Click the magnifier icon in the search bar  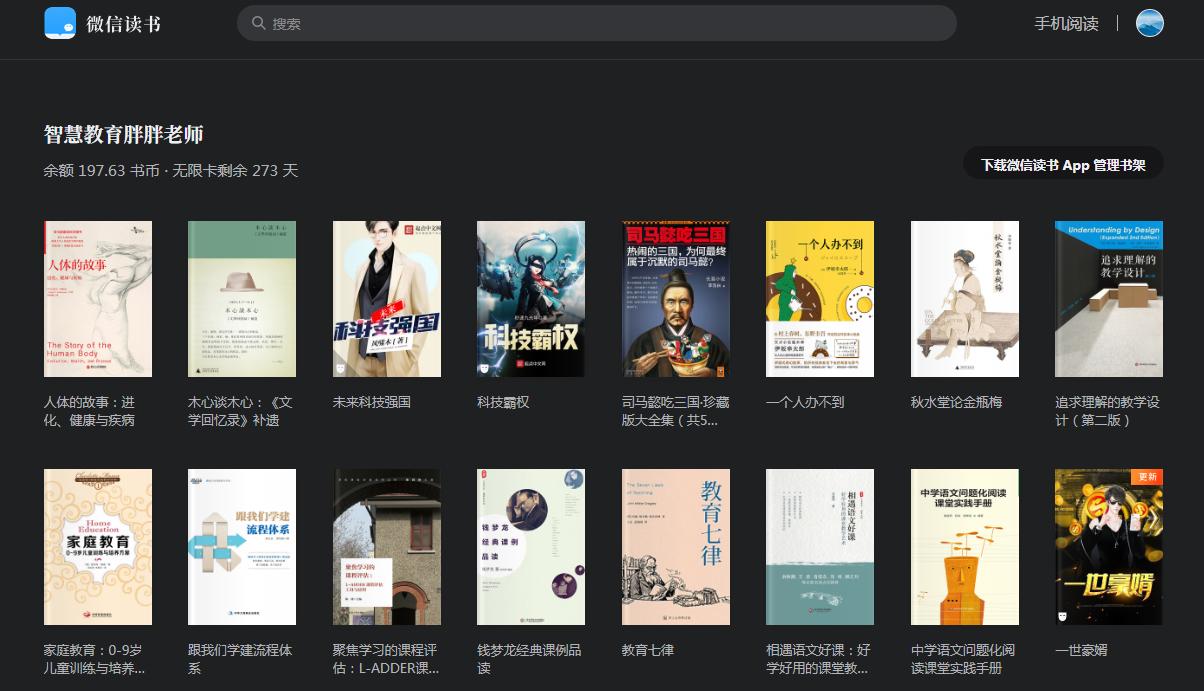pyautogui.click(x=259, y=22)
